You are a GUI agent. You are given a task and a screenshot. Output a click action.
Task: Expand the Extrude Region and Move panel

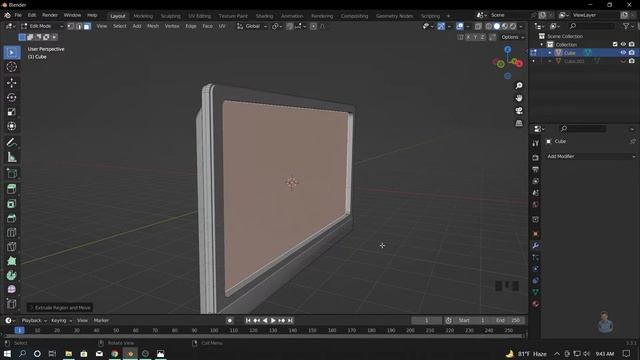coord(60,308)
